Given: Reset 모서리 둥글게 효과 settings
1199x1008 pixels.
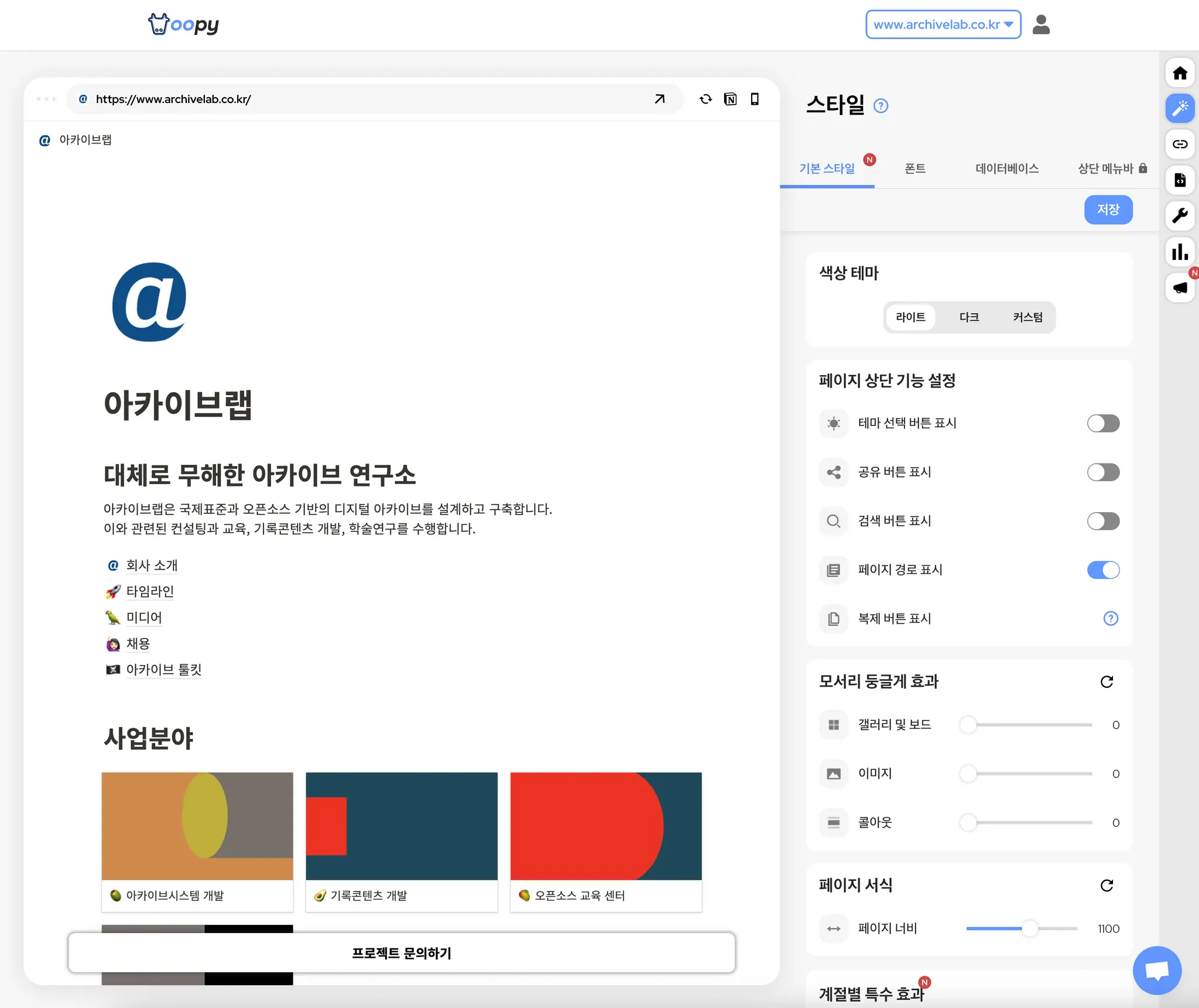Looking at the screenshot, I should tap(1106, 682).
